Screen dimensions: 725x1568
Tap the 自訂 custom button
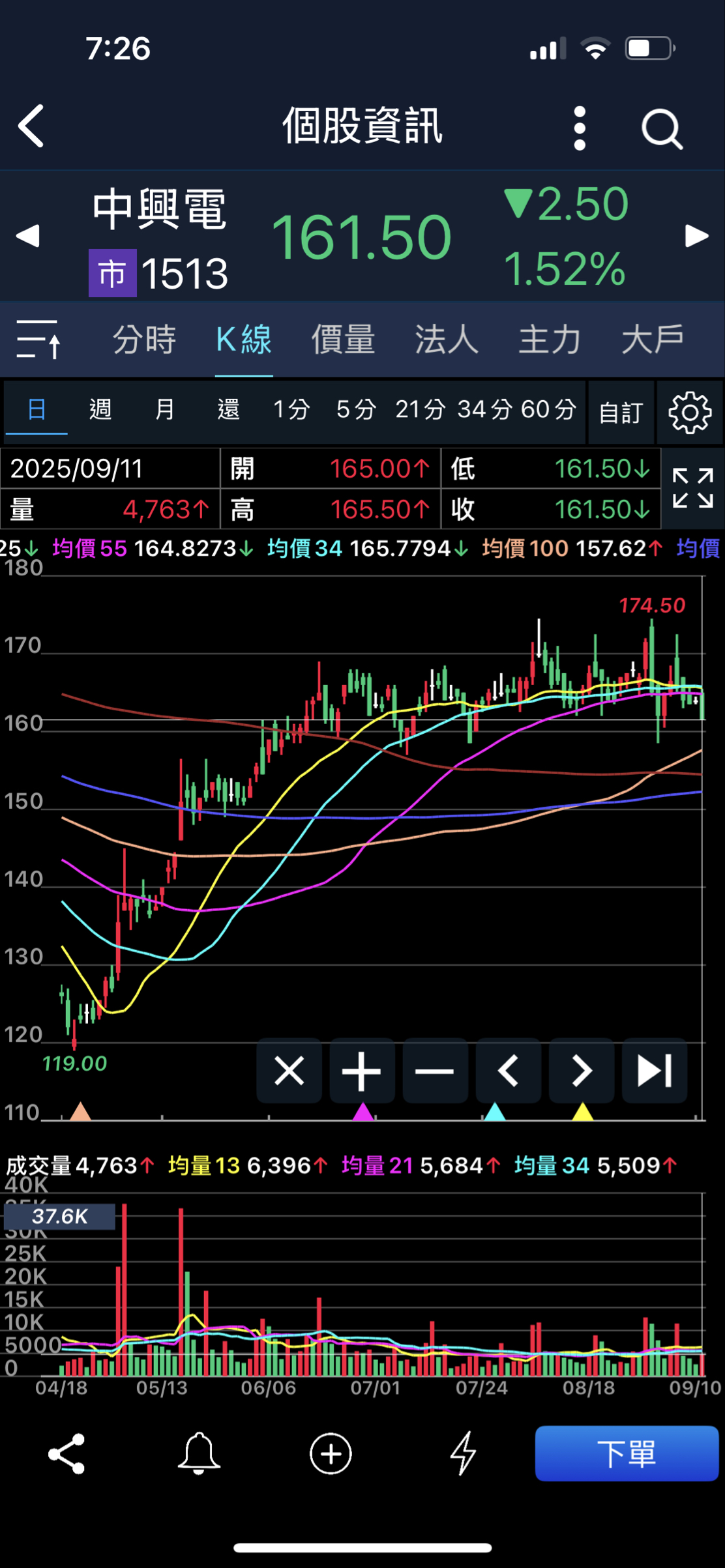pyautogui.click(x=621, y=413)
